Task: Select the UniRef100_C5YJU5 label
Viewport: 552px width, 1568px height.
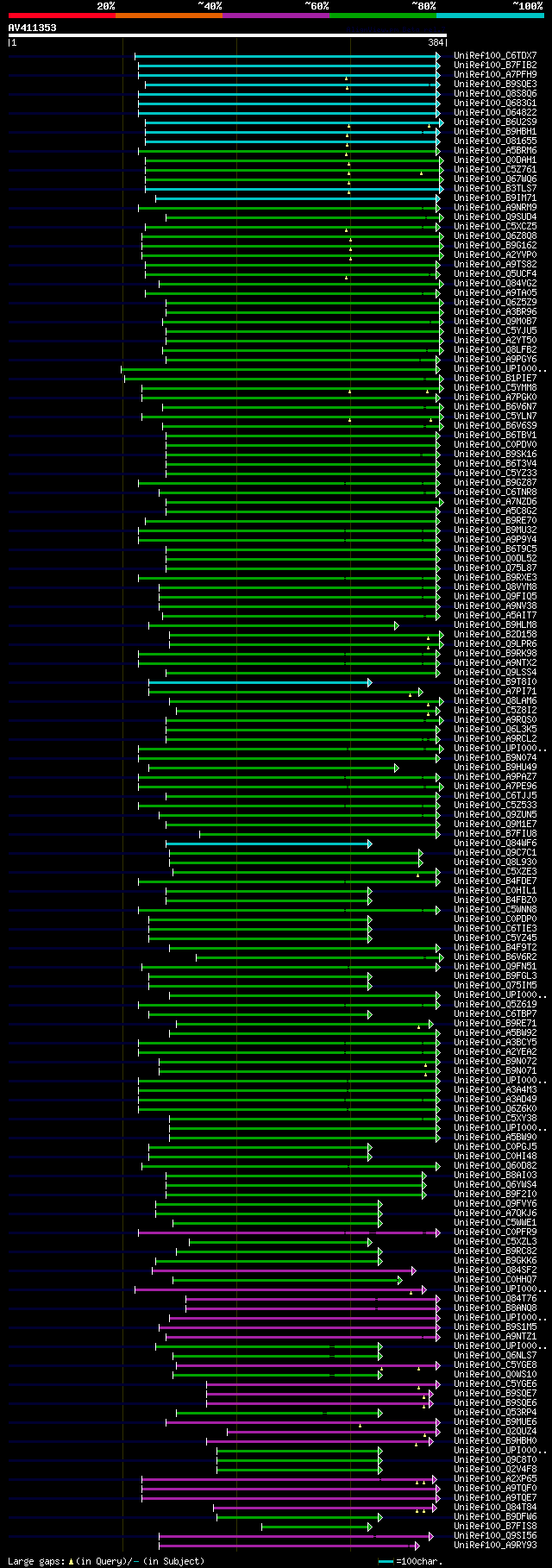Action: (495, 331)
